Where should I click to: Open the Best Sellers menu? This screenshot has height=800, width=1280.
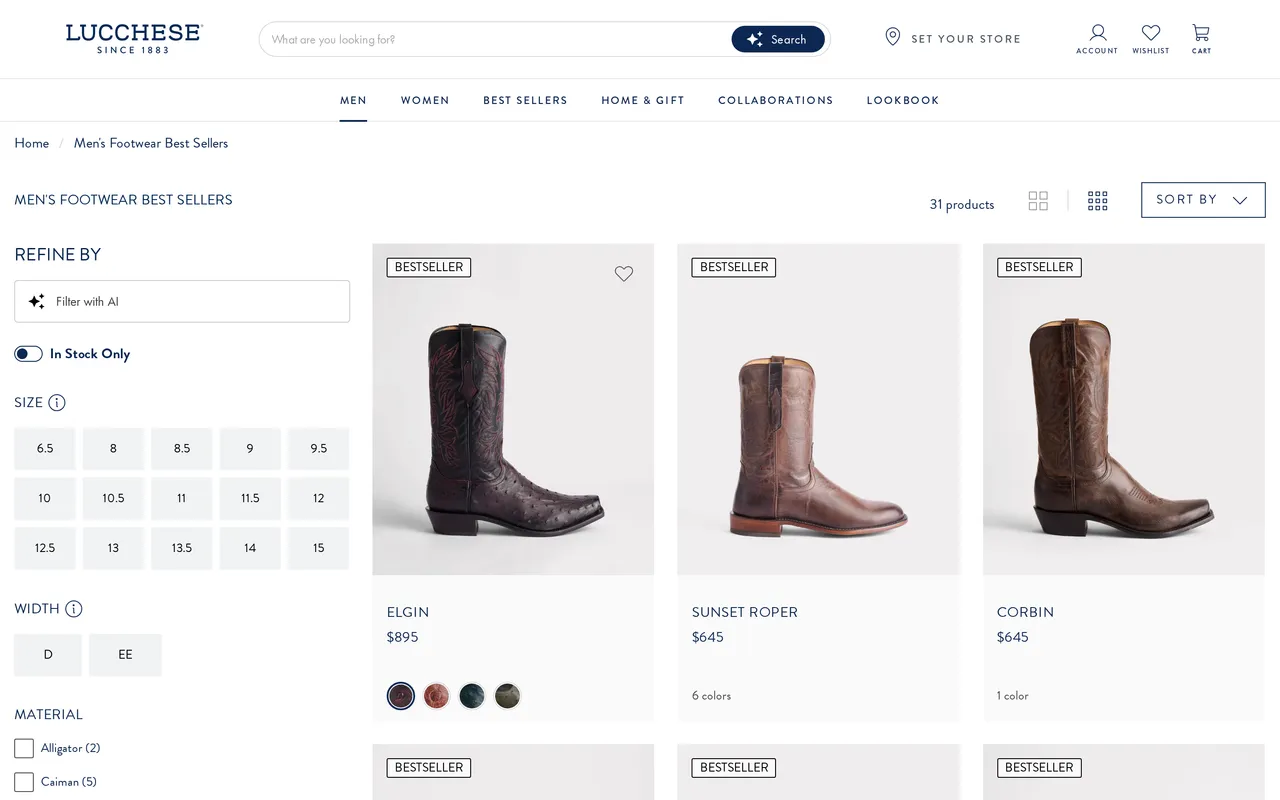pyautogui.click(x=525, y=100)
